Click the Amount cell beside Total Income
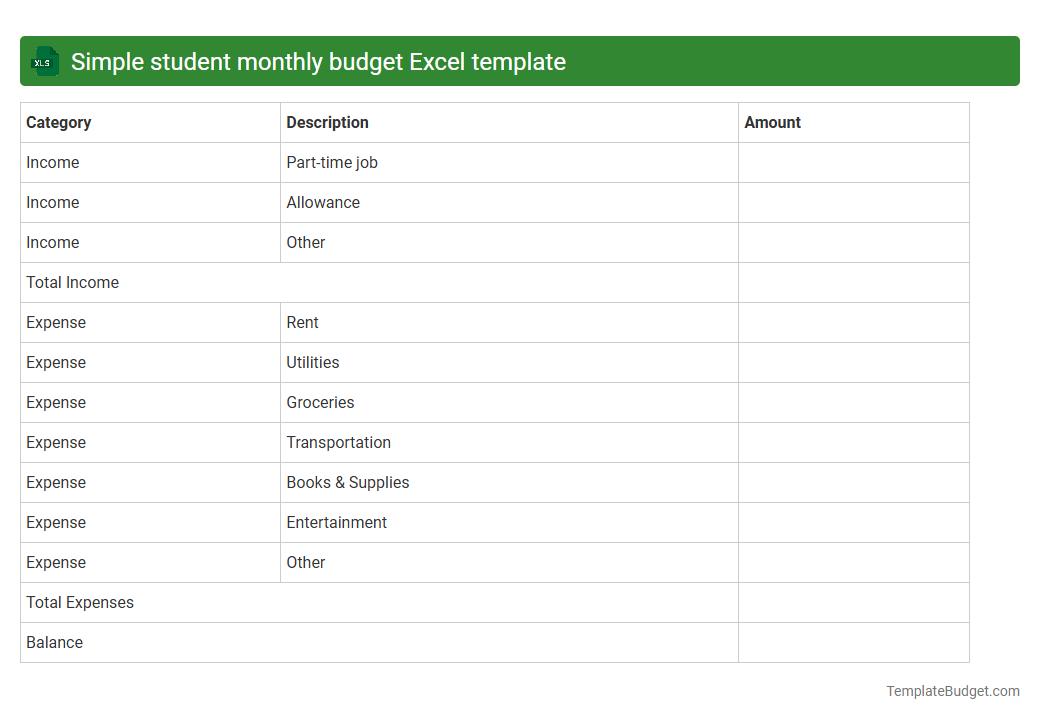The width and height of the screenshot is (1040, 720). tap(853, 282)
